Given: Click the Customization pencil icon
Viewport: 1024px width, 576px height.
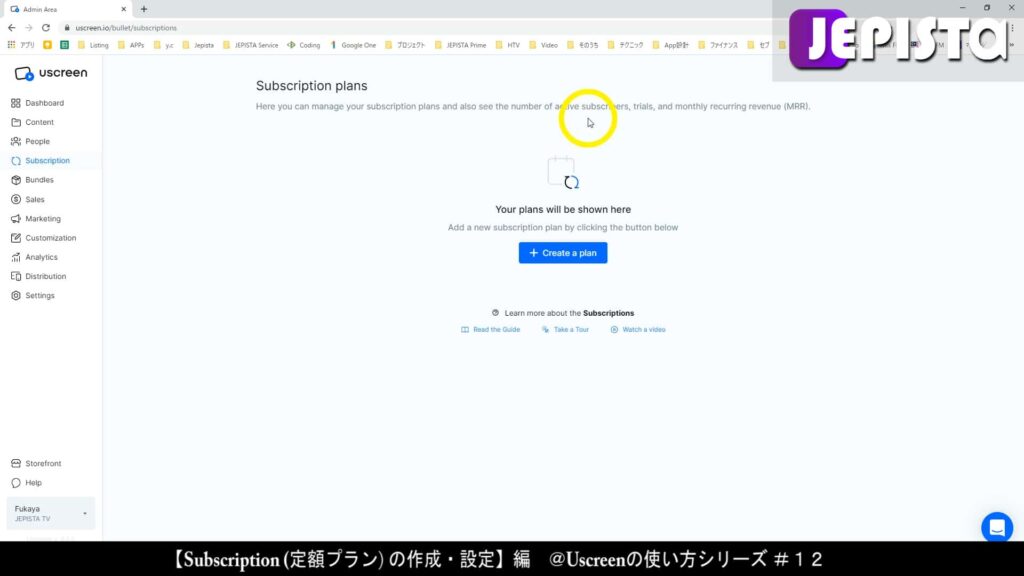Looking at the screenshot, I should [16, 238].
